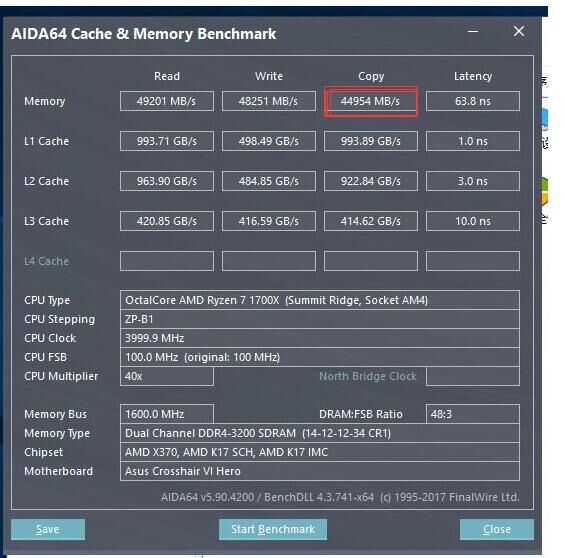Click Start Benchmark button
565x558 pixels.
tap(273, 529)
